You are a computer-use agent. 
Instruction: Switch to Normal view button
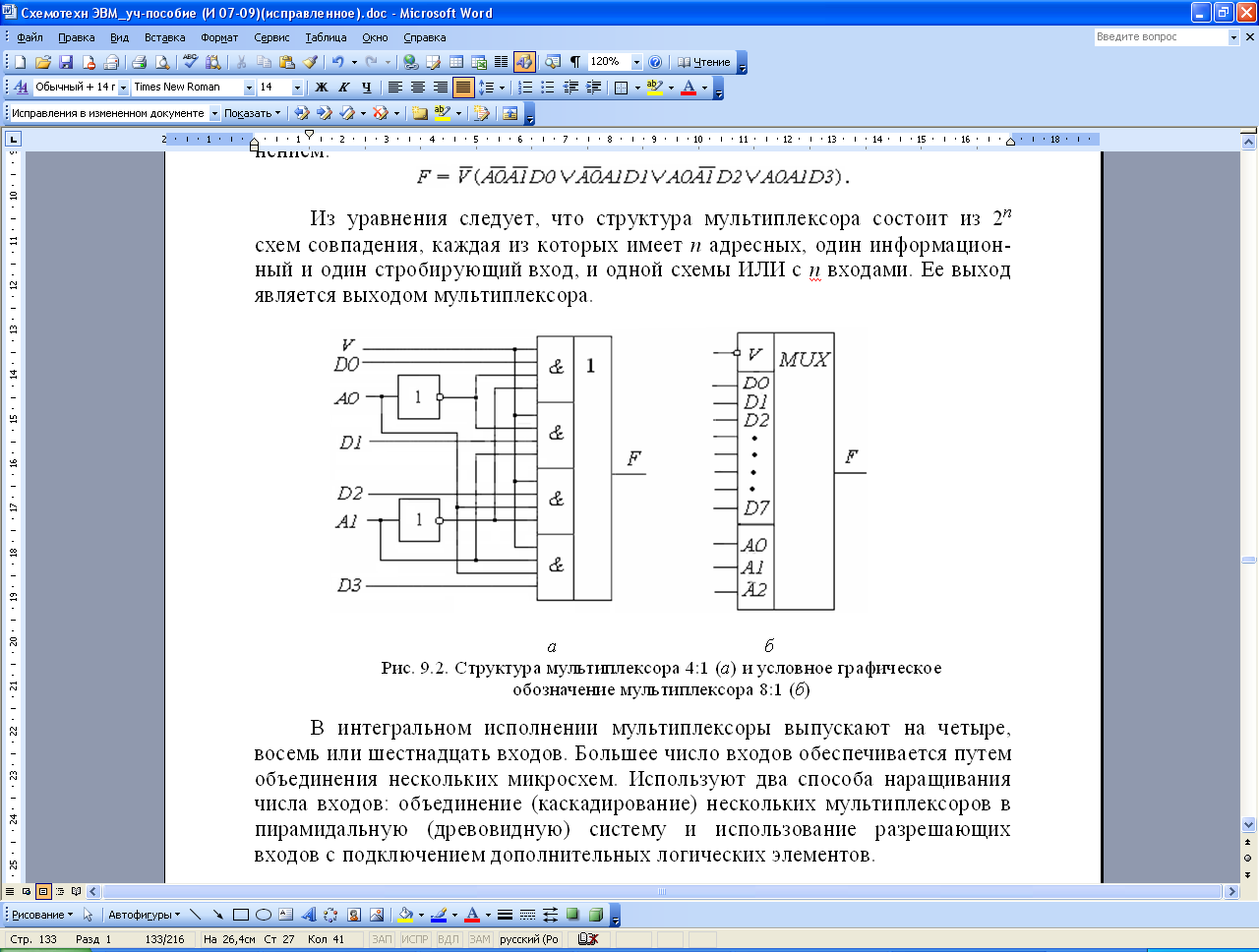(10, 892)
